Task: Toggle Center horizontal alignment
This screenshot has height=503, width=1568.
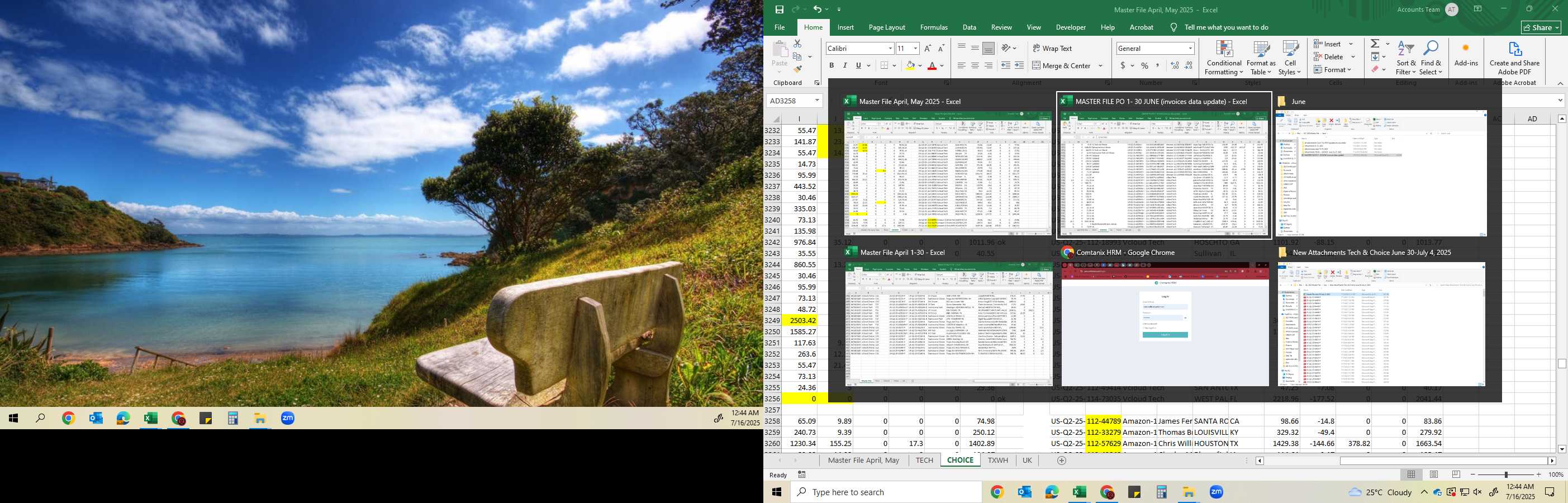Action: (975, 66)
